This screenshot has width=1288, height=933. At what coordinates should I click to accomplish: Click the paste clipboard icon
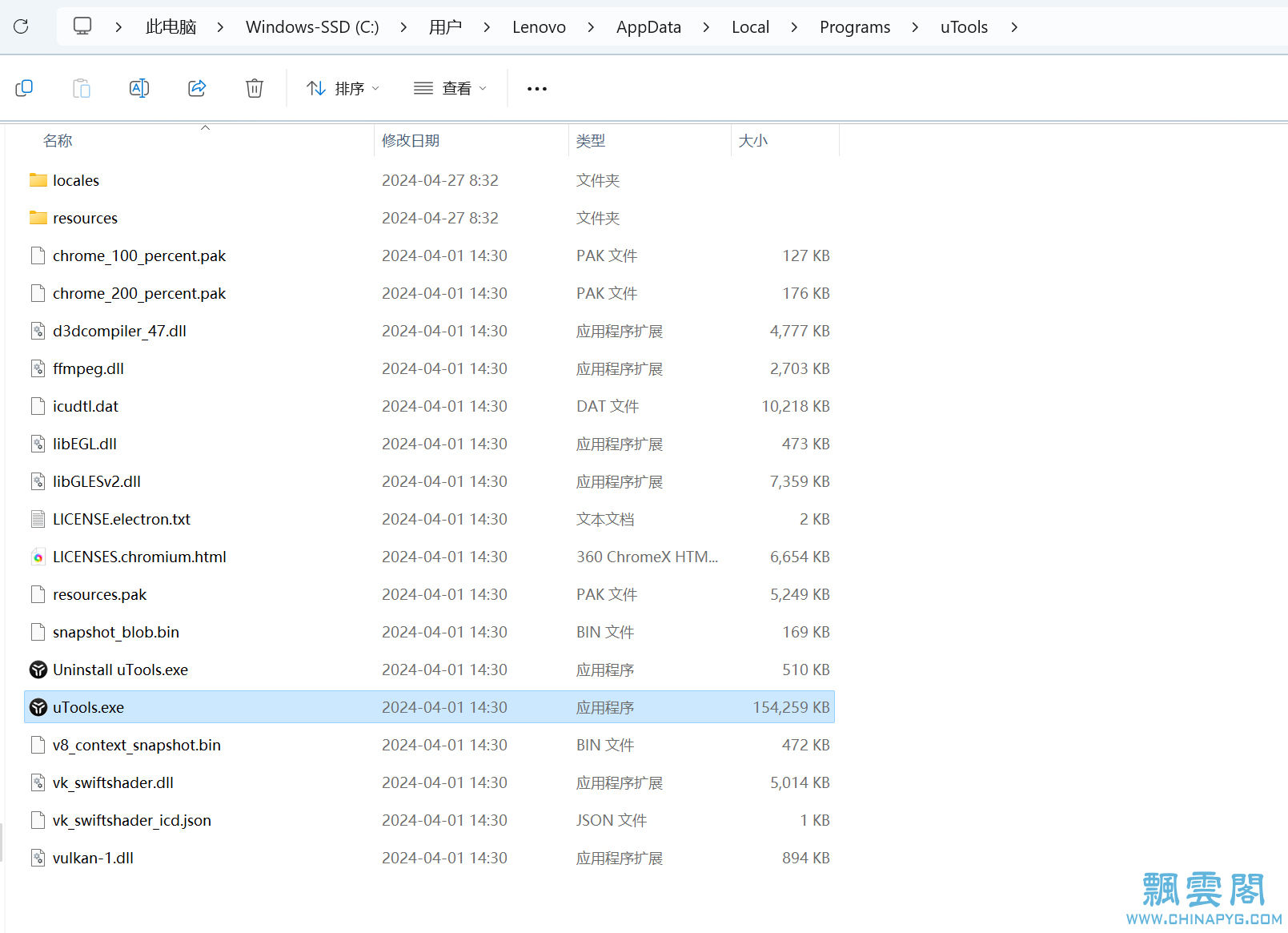coord(82,88)
